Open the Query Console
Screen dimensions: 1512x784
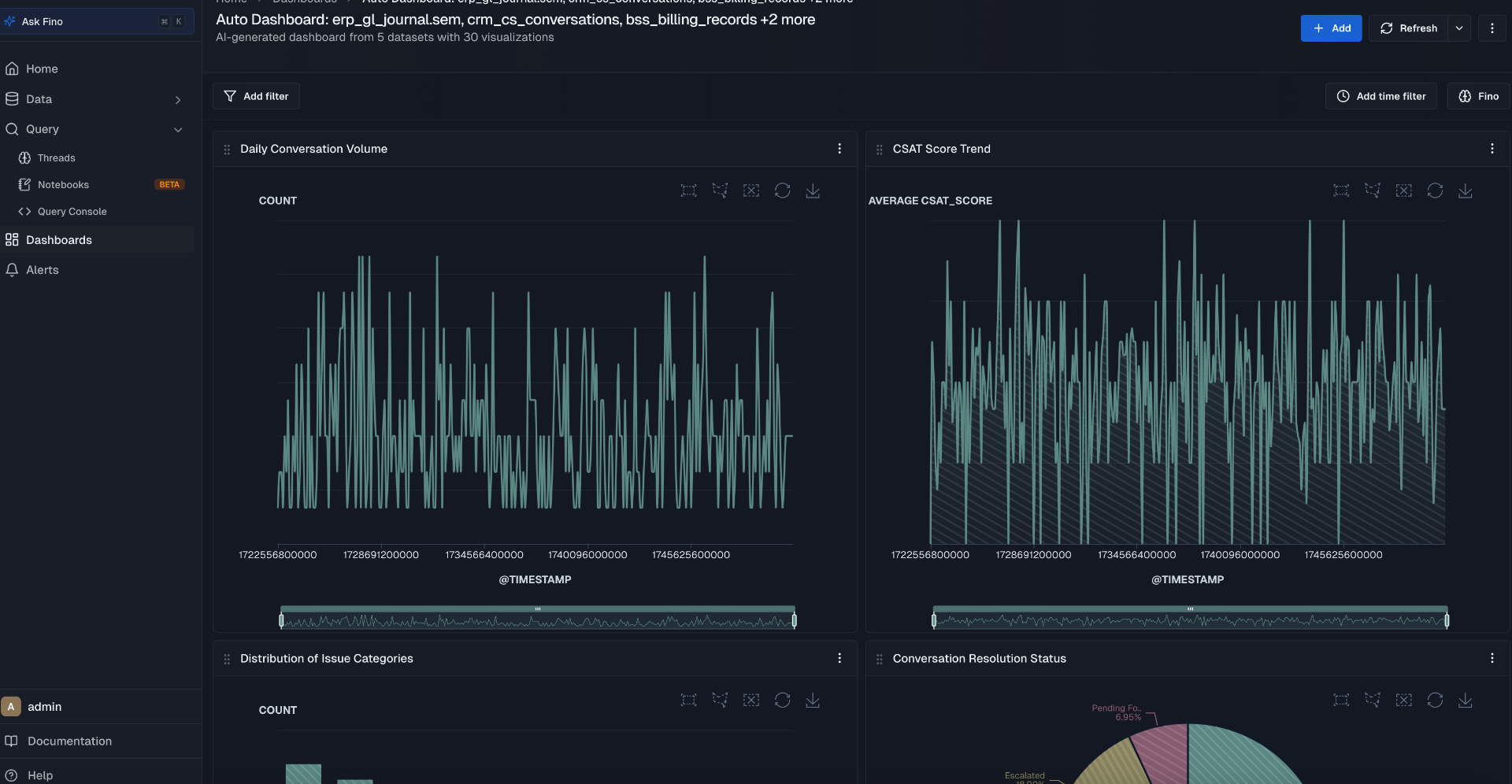[72, 212]
